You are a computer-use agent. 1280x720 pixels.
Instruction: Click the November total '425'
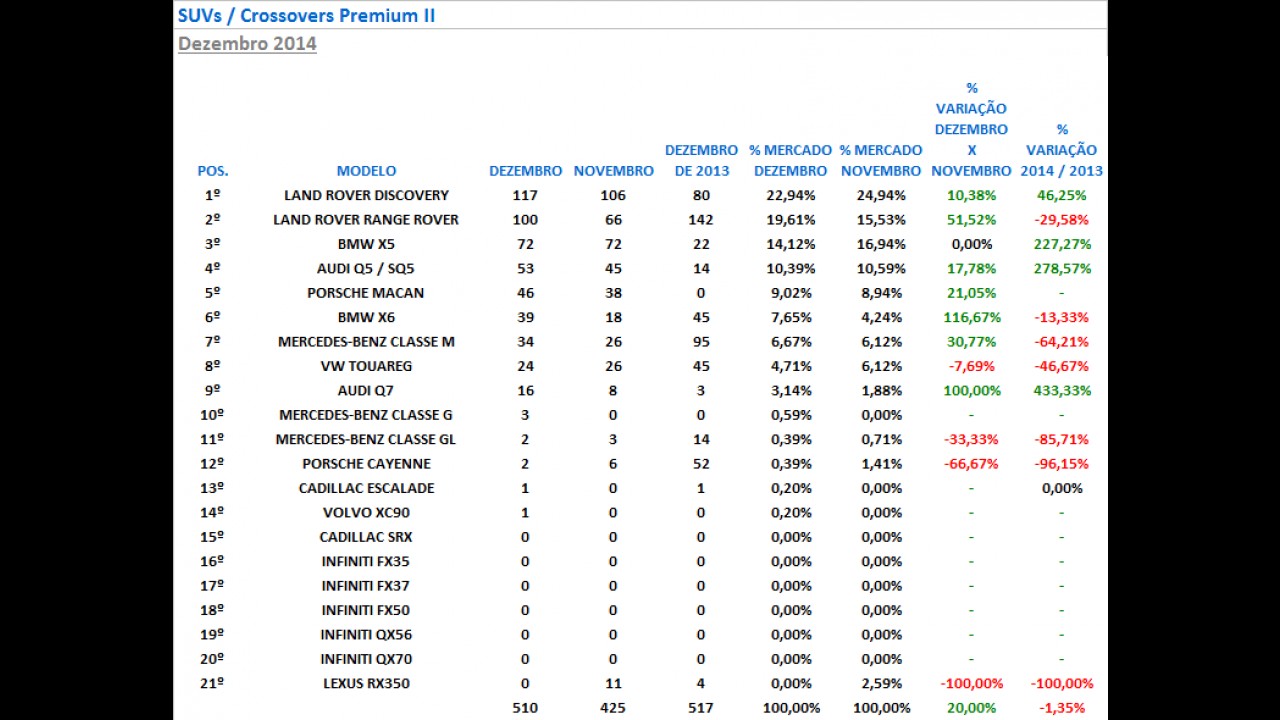(613, 708)
